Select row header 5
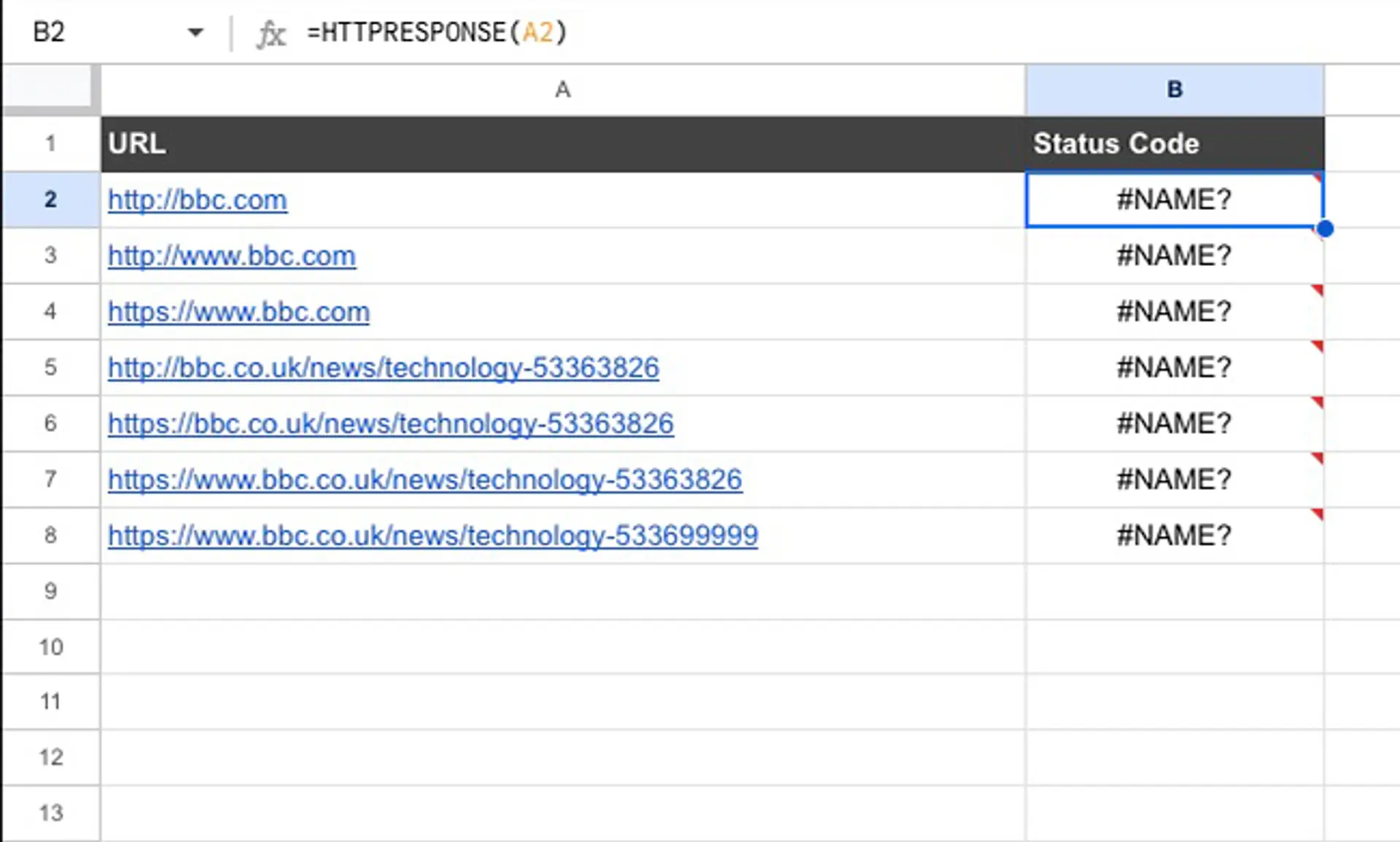The height and width of the screenshot is (842, 1400). 50,368
